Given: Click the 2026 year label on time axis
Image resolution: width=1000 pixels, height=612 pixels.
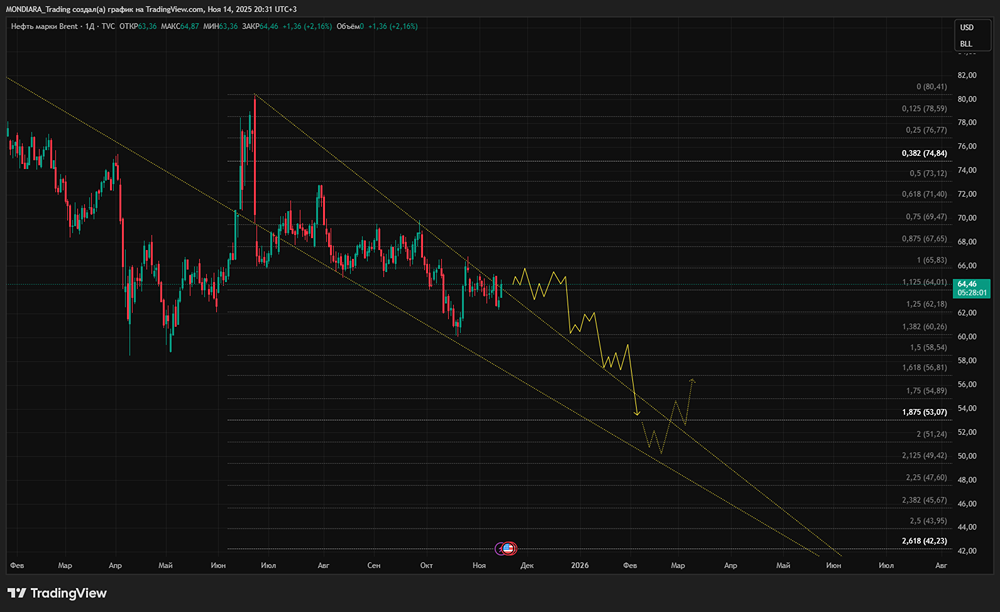Looking at the screenshot, I should pyautogui.click(x=580, y=565).
